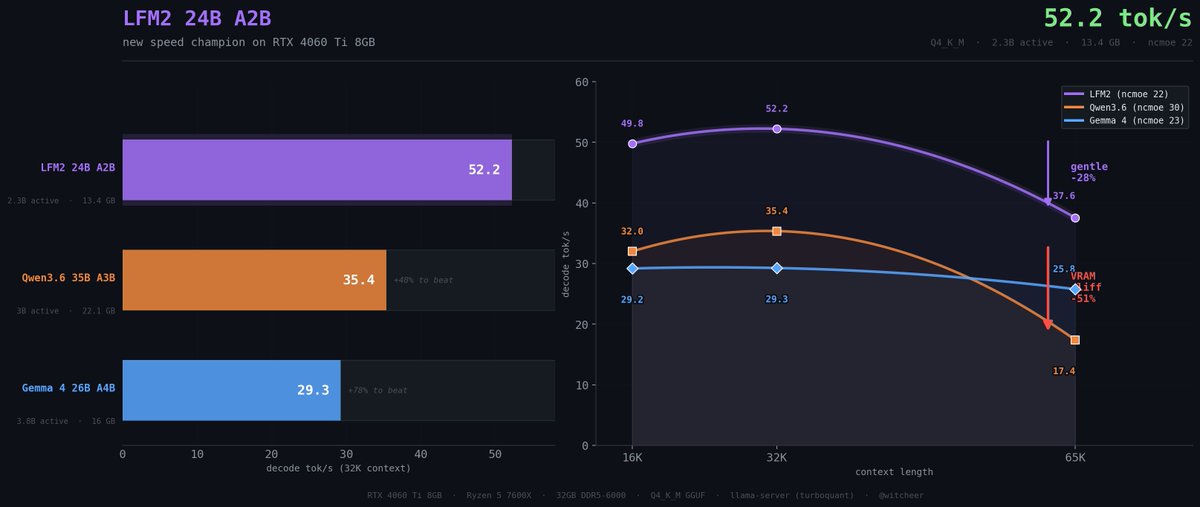Viewport: 1200px width, 507px height.
Task: Click the 29.3 label below Gemma line
Action: (777, 299)
